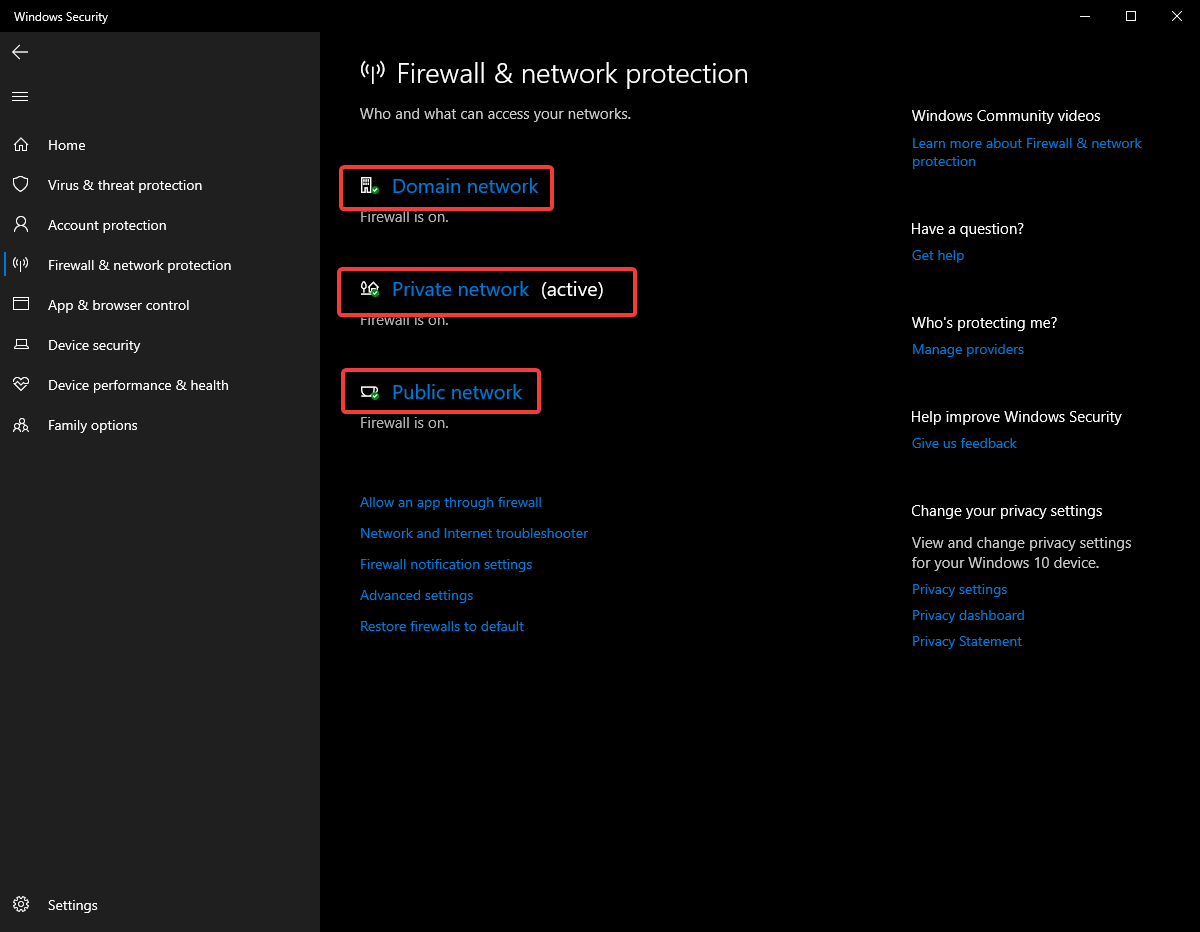Image resolution: width=1200 pixels, height=932 pixels.
Task: Open Firewall notification settings
Action: pyautogui.click(x=445, y=564)
